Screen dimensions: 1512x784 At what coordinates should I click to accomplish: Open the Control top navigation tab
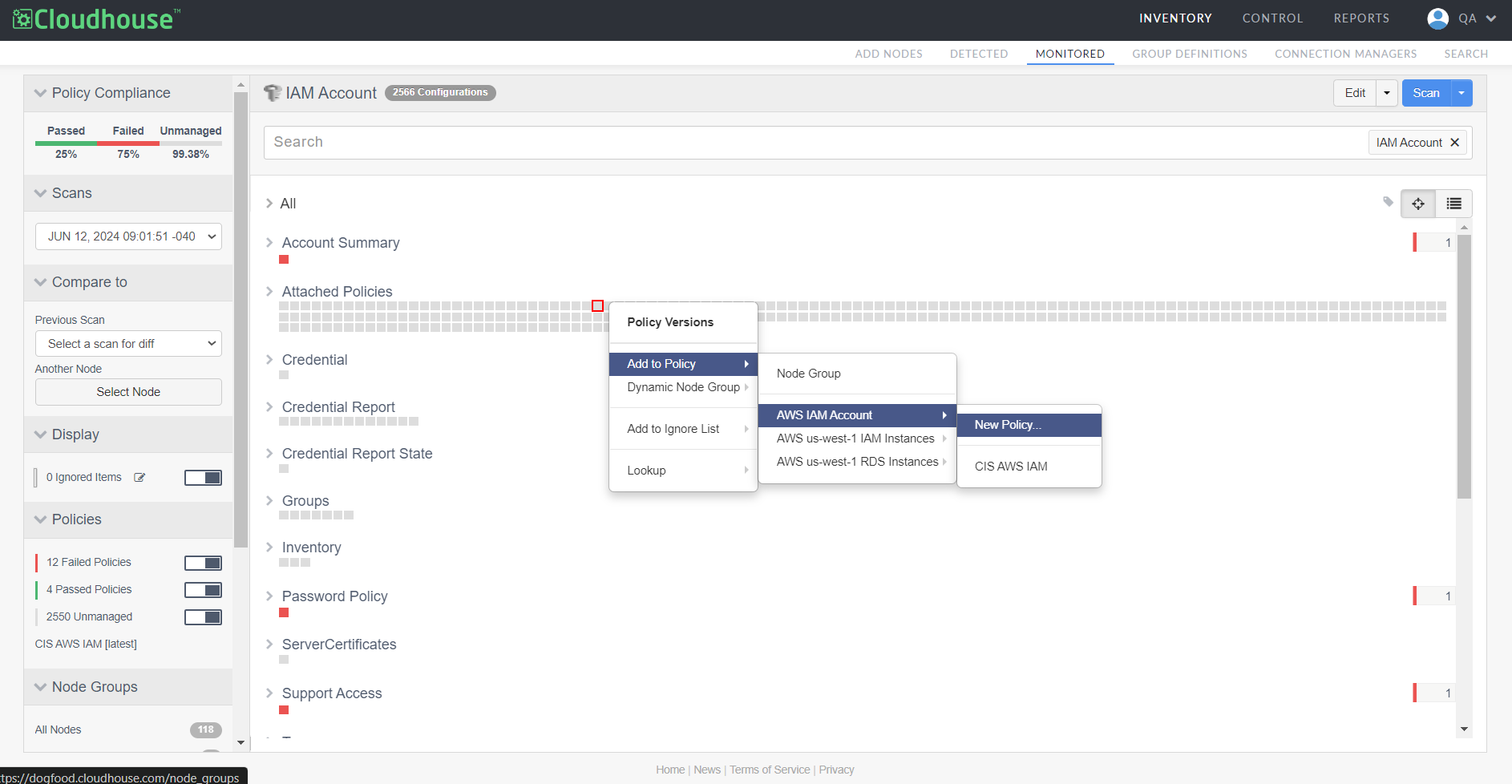(x=1272, y=18)
